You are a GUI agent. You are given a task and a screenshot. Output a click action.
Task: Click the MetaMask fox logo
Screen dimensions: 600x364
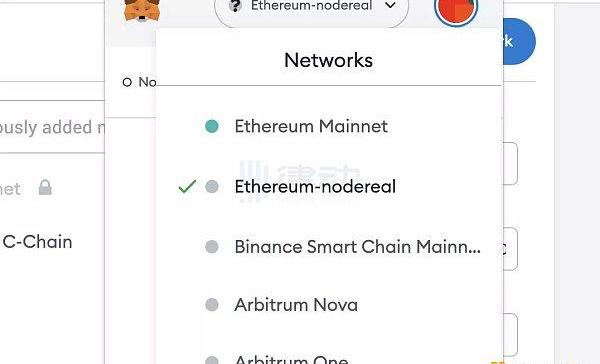click(x=142, y=10)
